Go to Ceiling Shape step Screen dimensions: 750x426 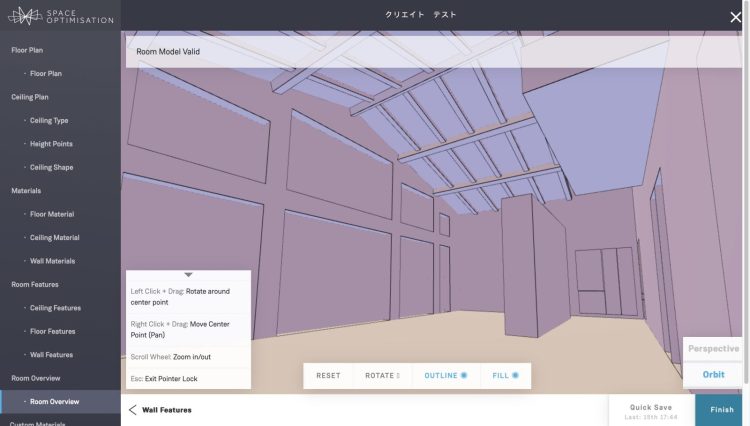point(51,168)
